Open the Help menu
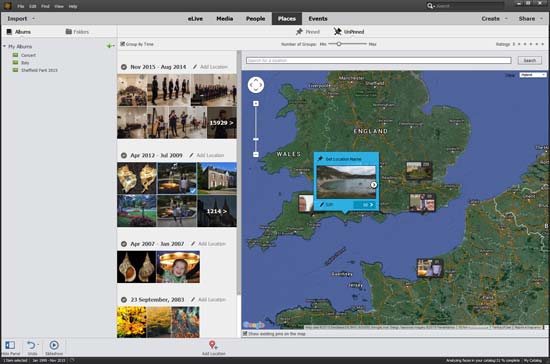550x364 pixels. [73, 6]
